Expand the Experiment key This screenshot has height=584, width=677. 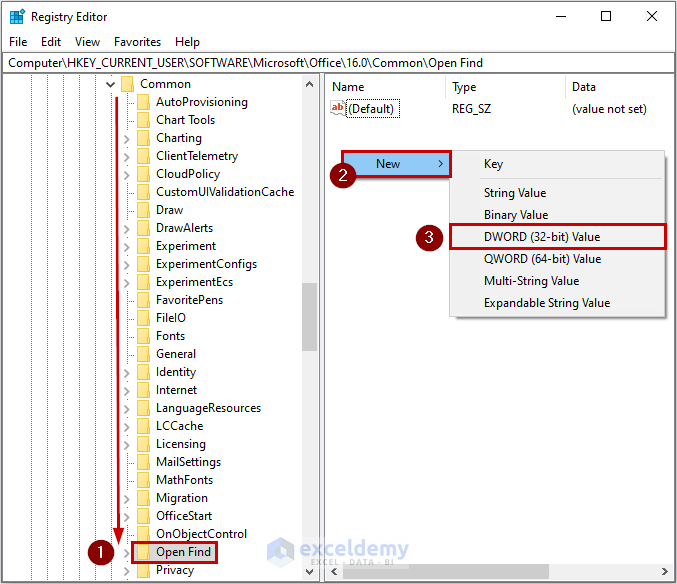127,247
